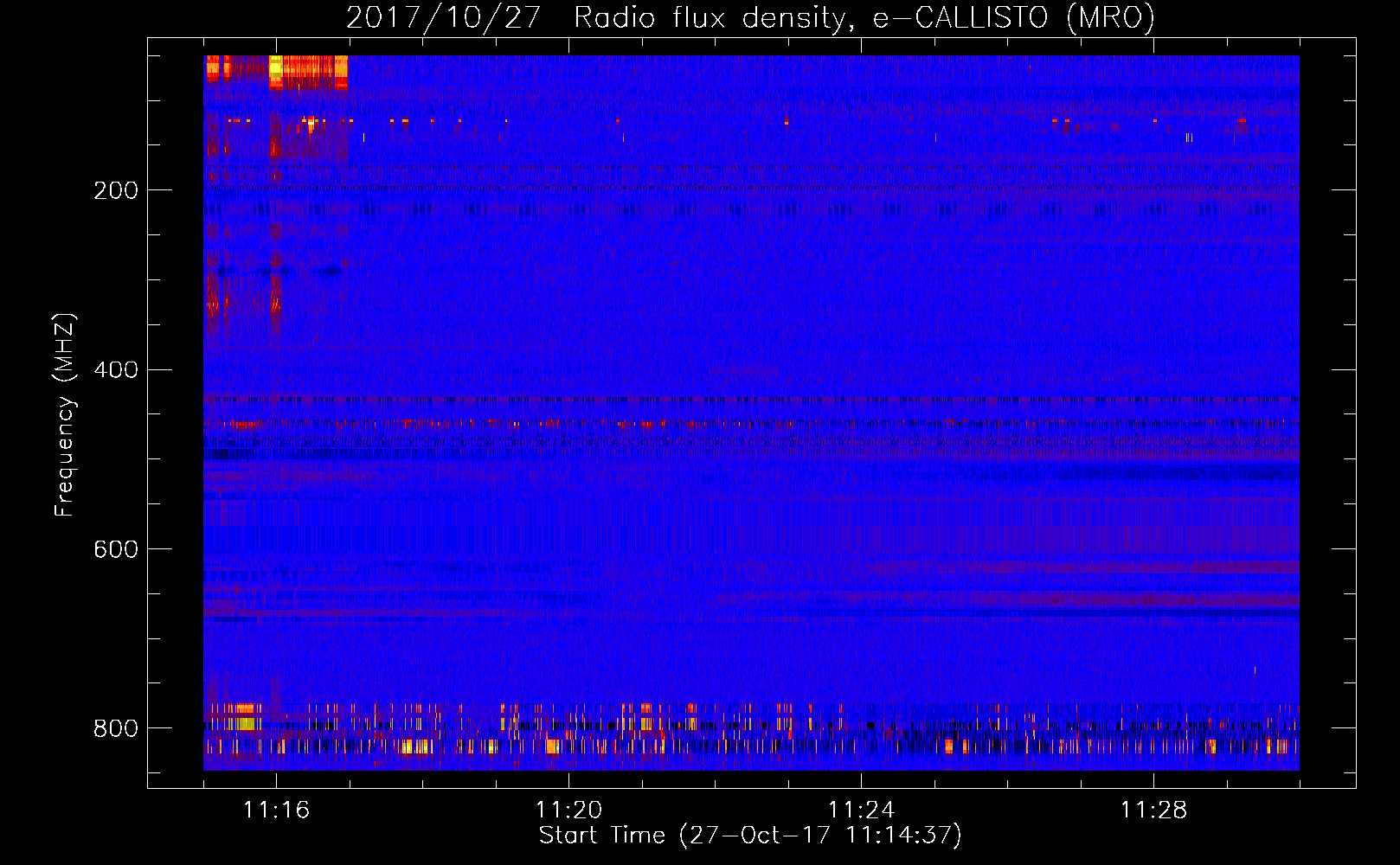Select the 800 frequency tick label
1400x865 pixels.
[116, 728]
